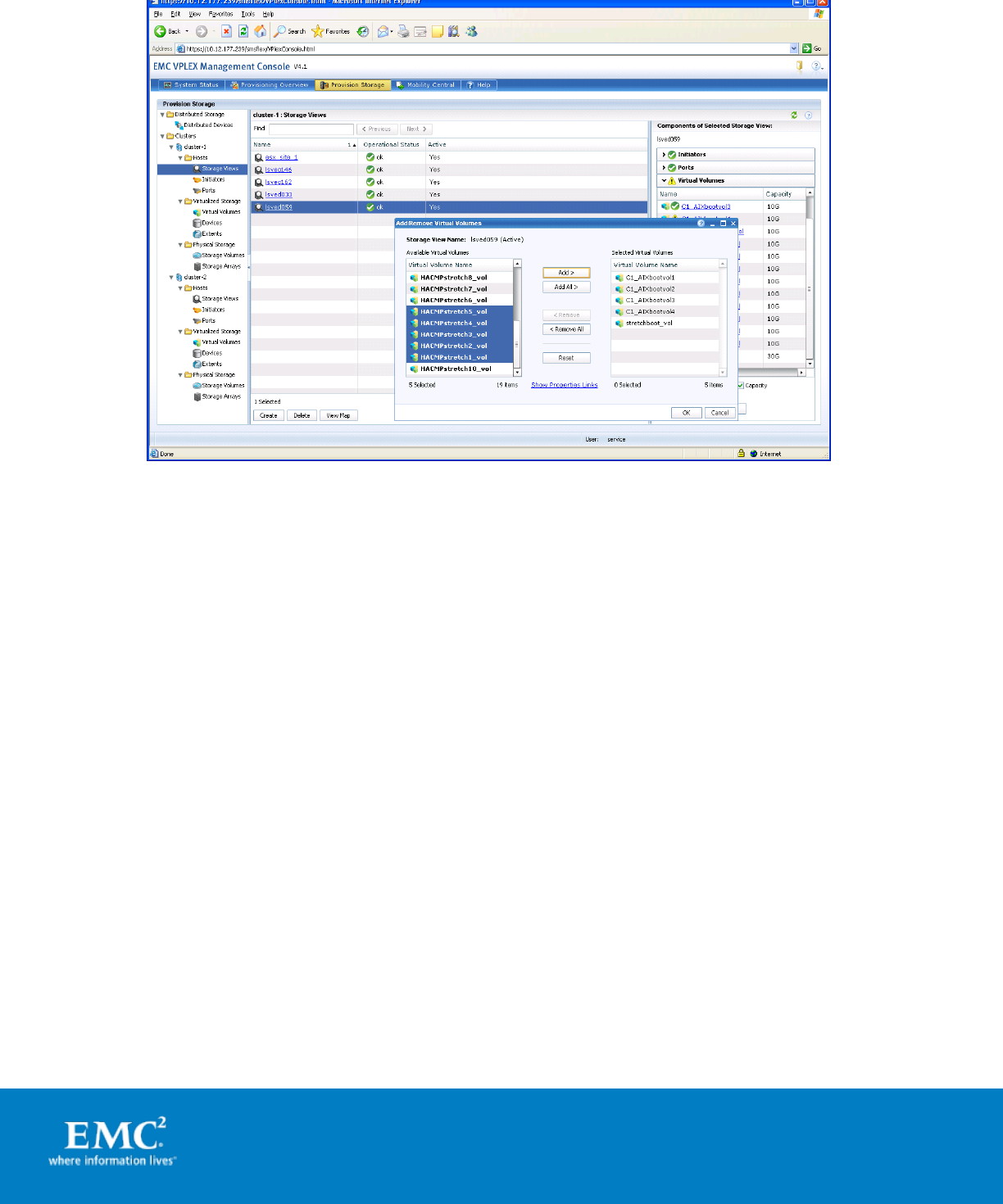Select HACMPstretch10_vol in available list
Viewport: 1003px width, 1204px height.
click(x=461, y=369)
